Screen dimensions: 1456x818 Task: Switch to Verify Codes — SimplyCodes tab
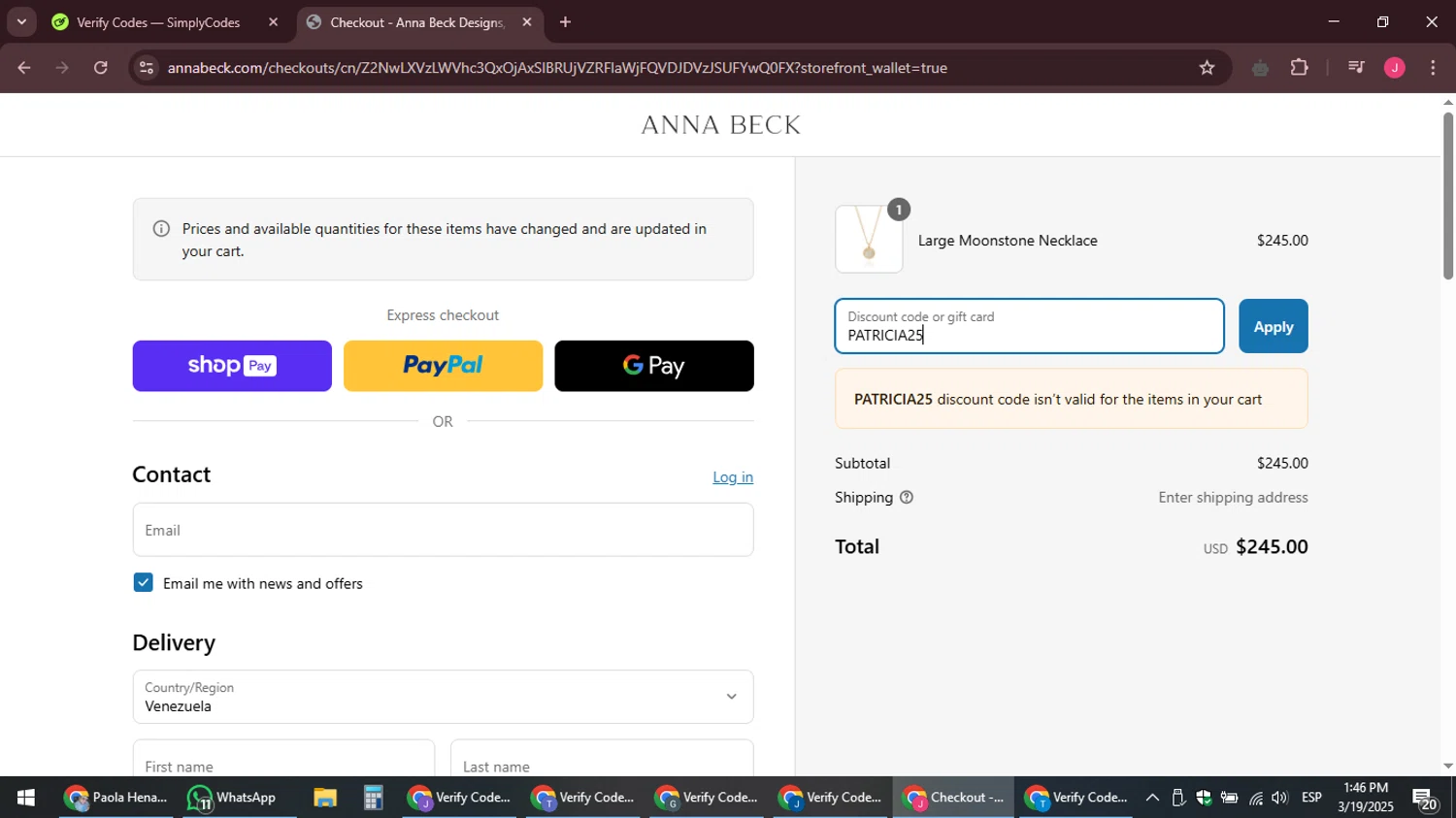click(158, 22)
